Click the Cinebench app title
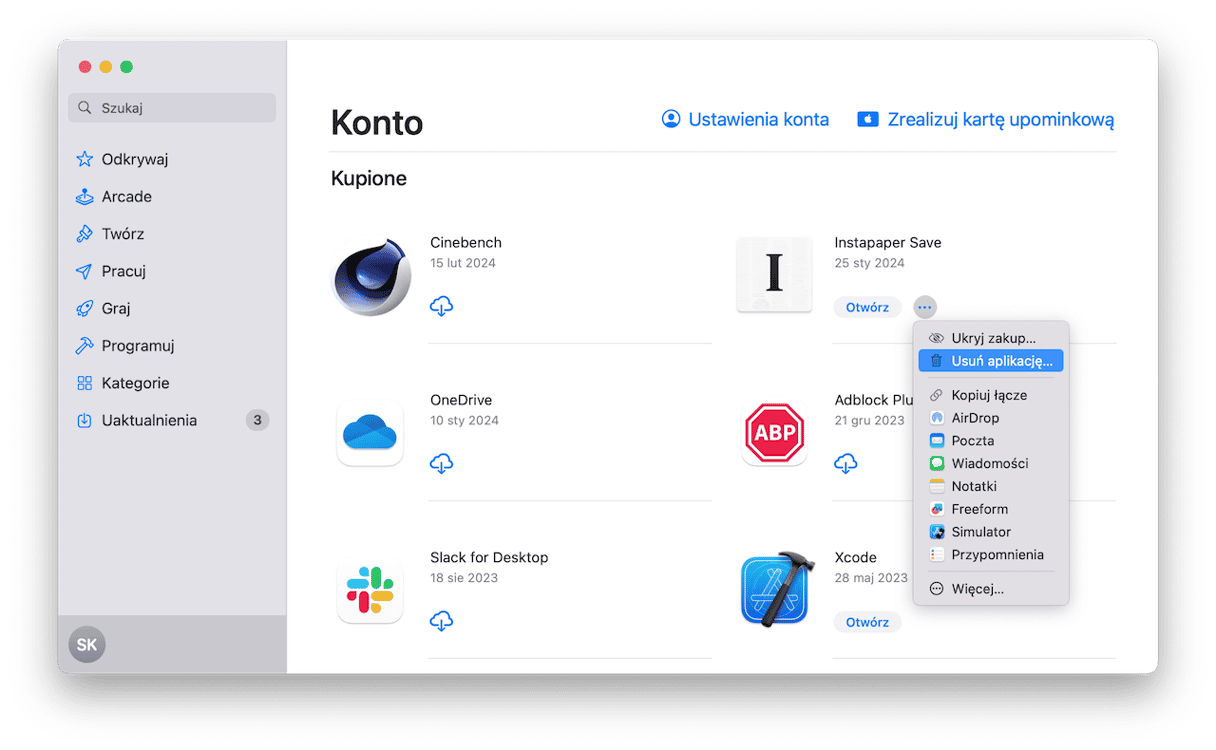1216x750 pixels. tap(466, 242)
